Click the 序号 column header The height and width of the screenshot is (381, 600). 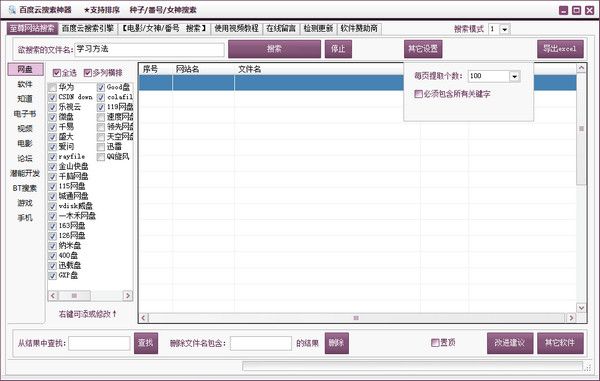(x=155, y=69)
